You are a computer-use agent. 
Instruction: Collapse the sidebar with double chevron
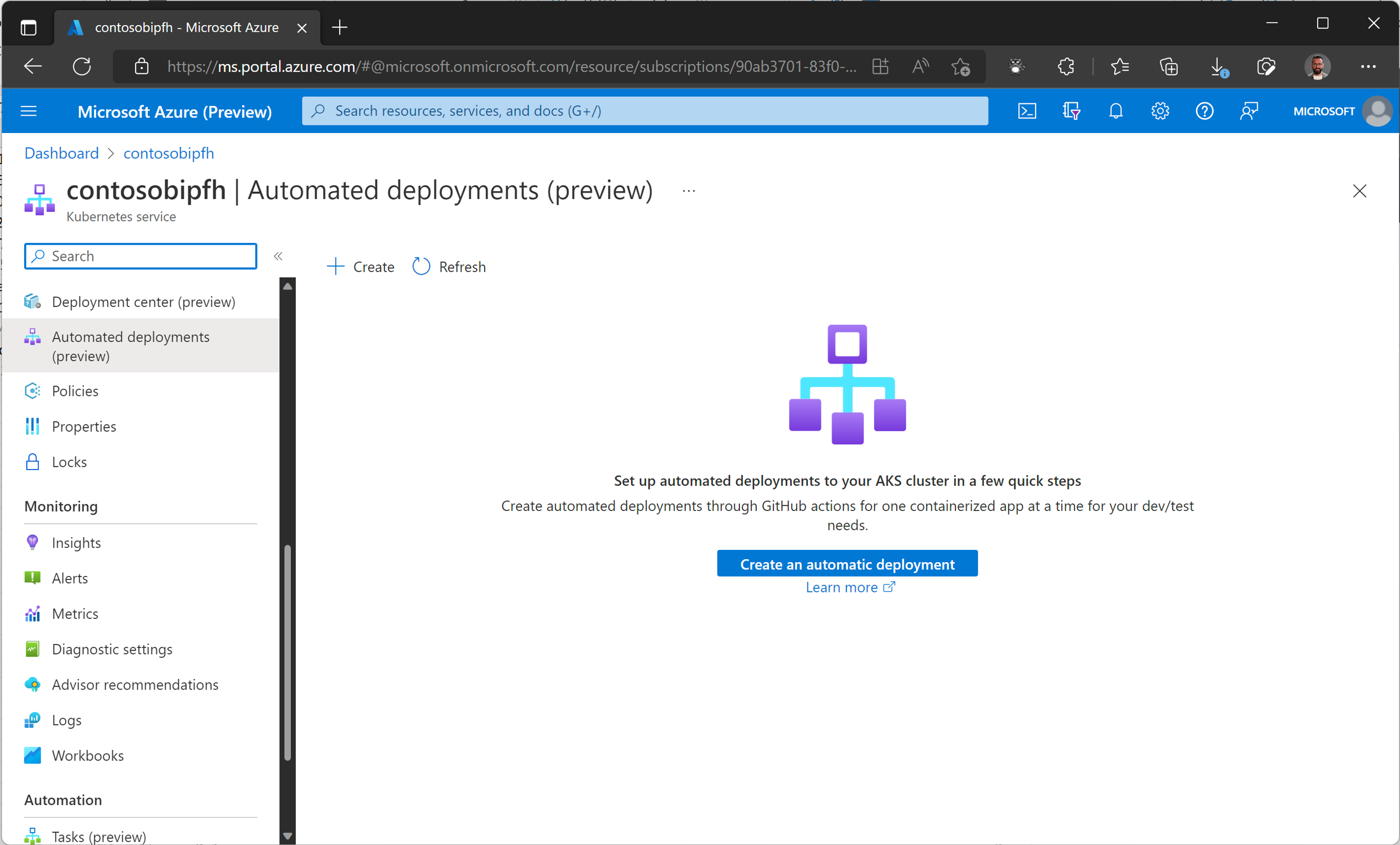click(x=278, y=256)
